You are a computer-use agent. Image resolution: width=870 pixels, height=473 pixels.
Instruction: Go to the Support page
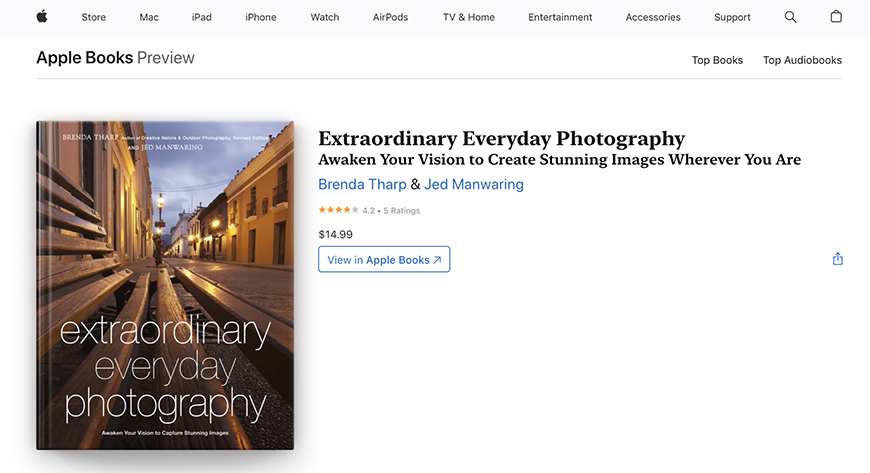pos(732,17)
